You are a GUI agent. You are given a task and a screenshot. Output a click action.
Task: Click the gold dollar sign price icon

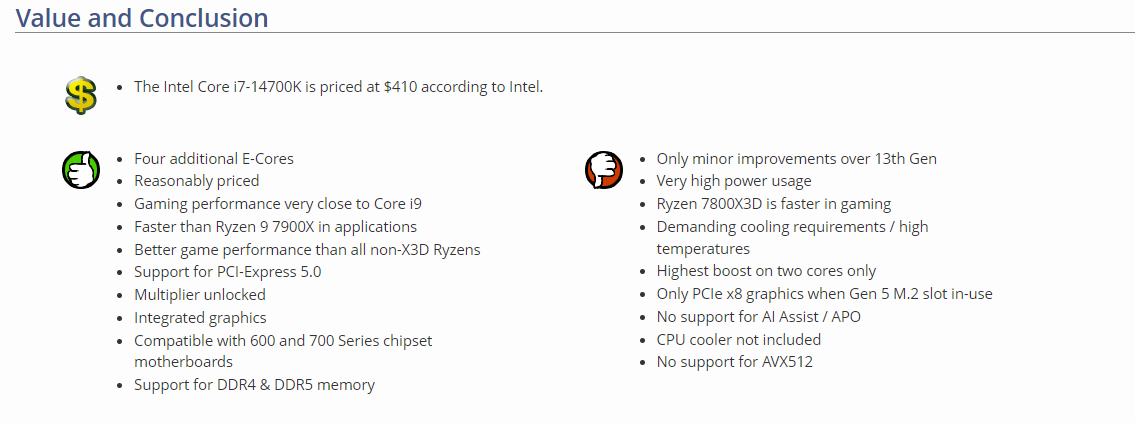pos(81,95)
